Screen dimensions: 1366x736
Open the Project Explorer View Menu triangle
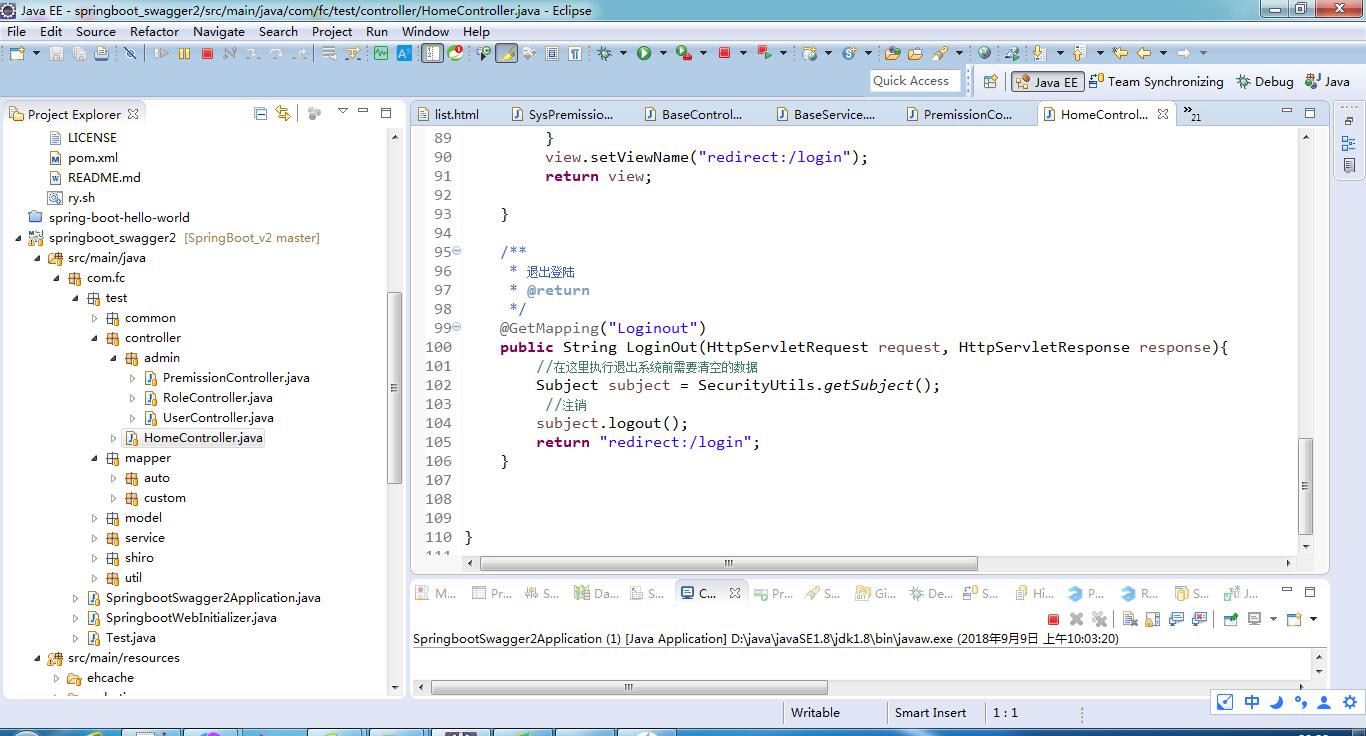pos(342,111)
